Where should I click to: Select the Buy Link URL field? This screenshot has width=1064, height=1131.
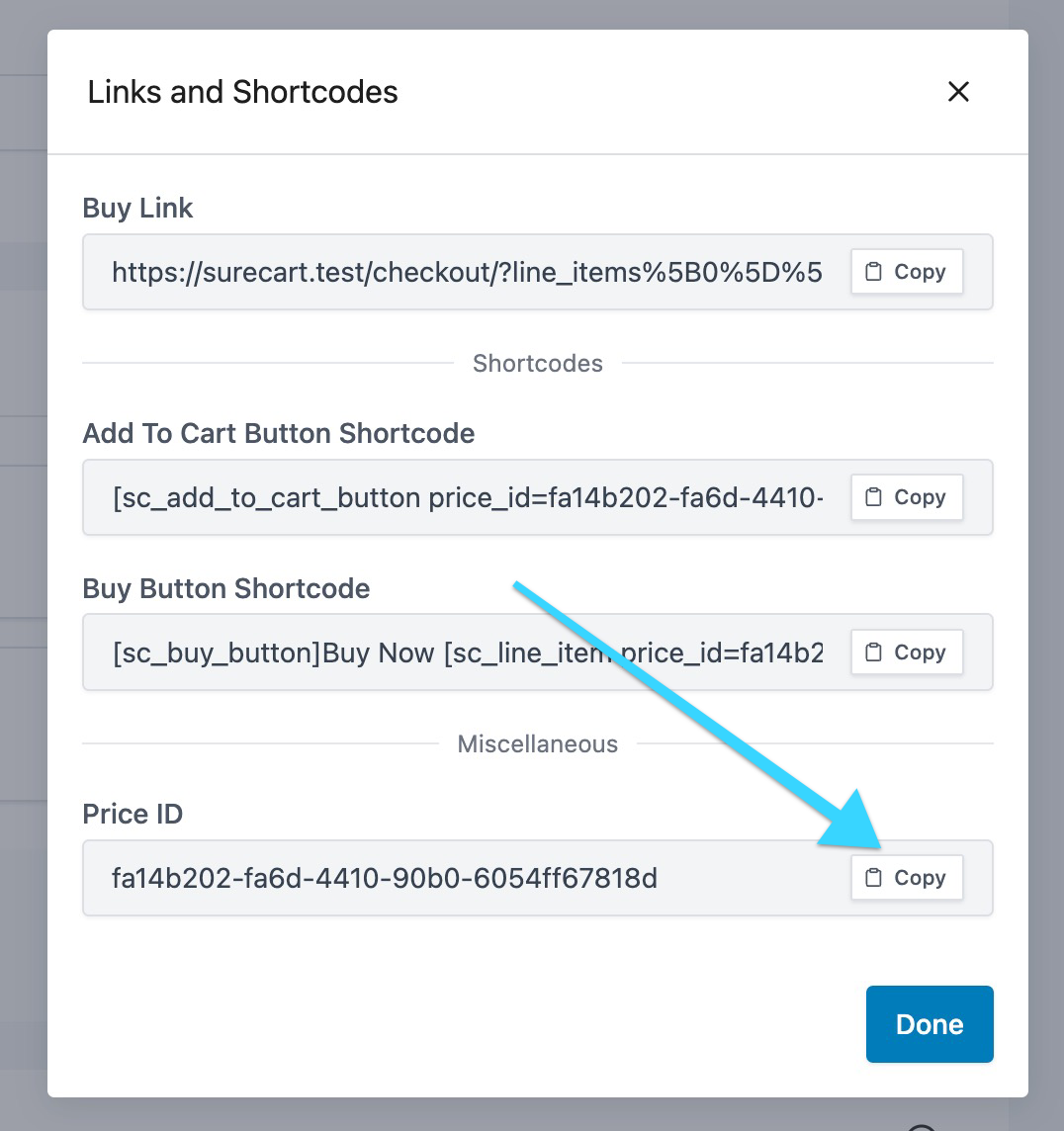tap(445, 271)
